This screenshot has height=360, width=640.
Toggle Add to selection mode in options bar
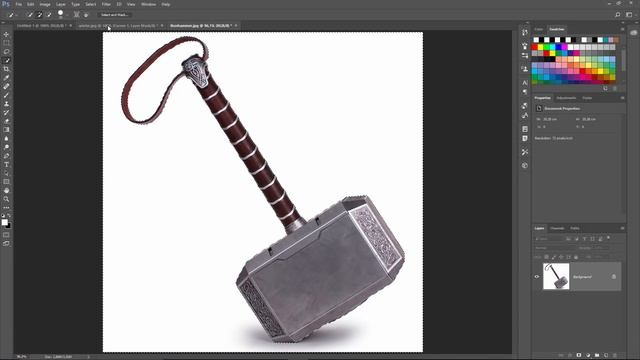point(40,15)
